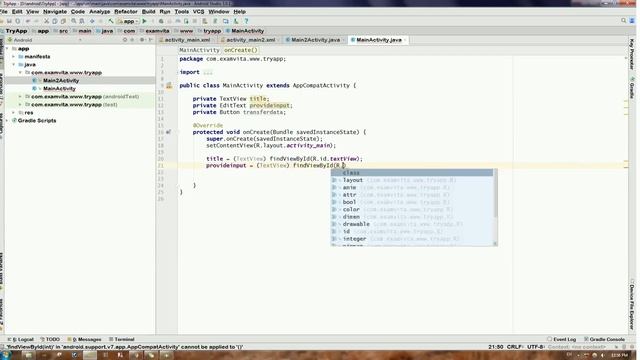Image resolution: width=640 pixels, height=360 pixels.
Task: Open the Analyze menu
Action: (100, 12)
